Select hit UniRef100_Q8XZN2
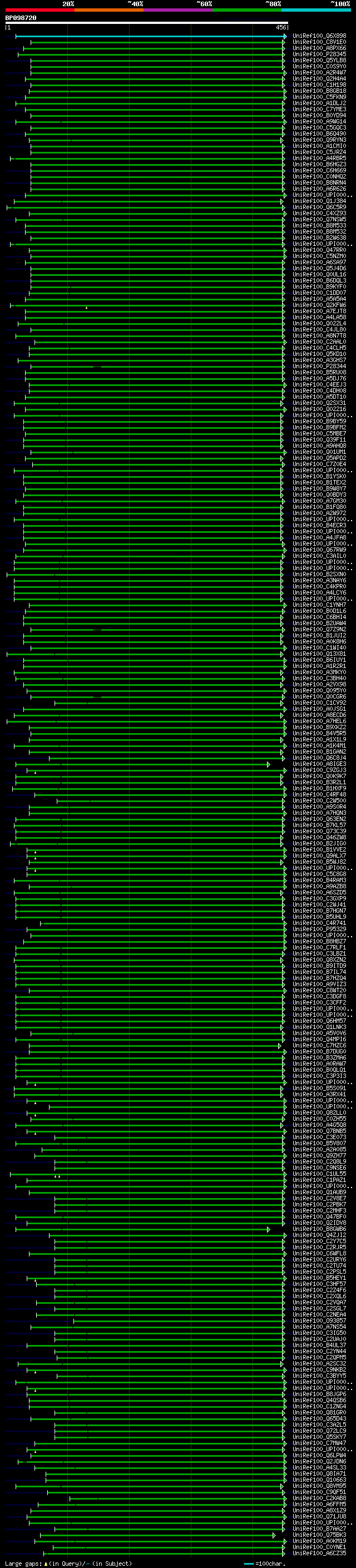356x1568 pixels. [319, 960]
